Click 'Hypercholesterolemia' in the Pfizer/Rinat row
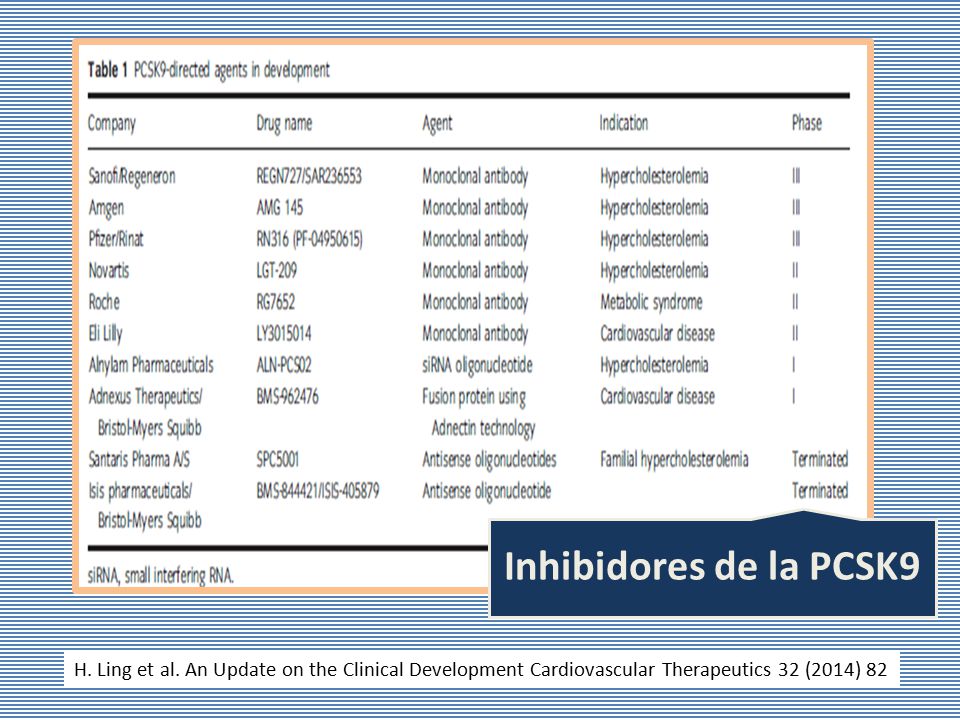 (654, 239)
